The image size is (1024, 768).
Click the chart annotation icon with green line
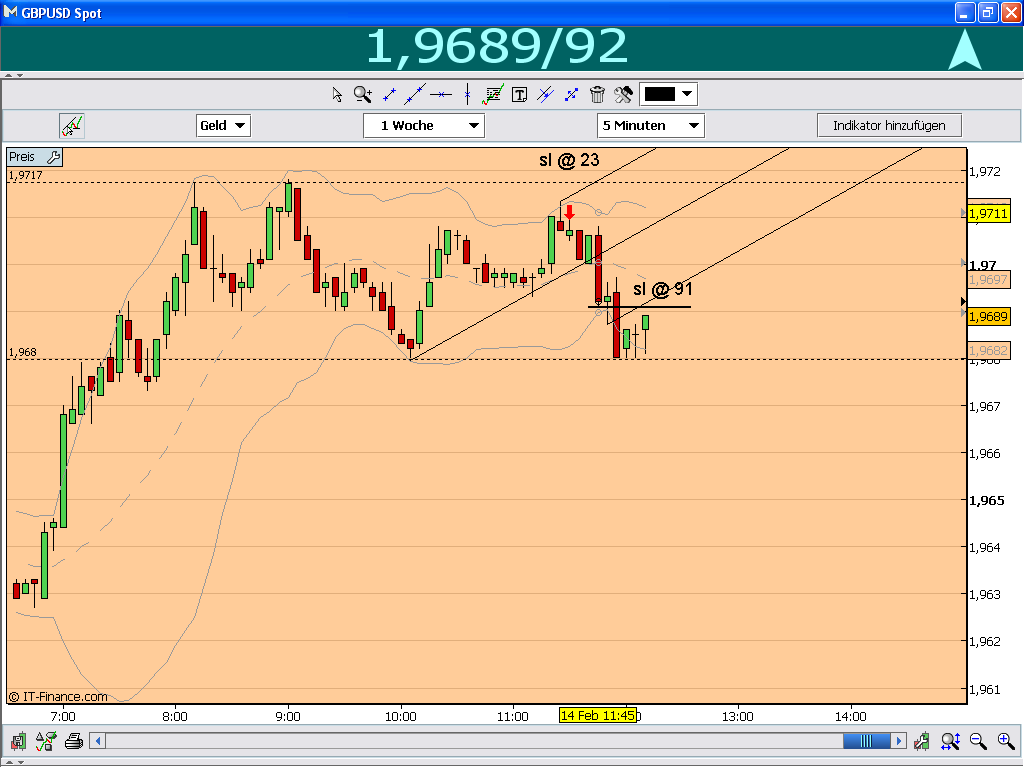(493, 95)
